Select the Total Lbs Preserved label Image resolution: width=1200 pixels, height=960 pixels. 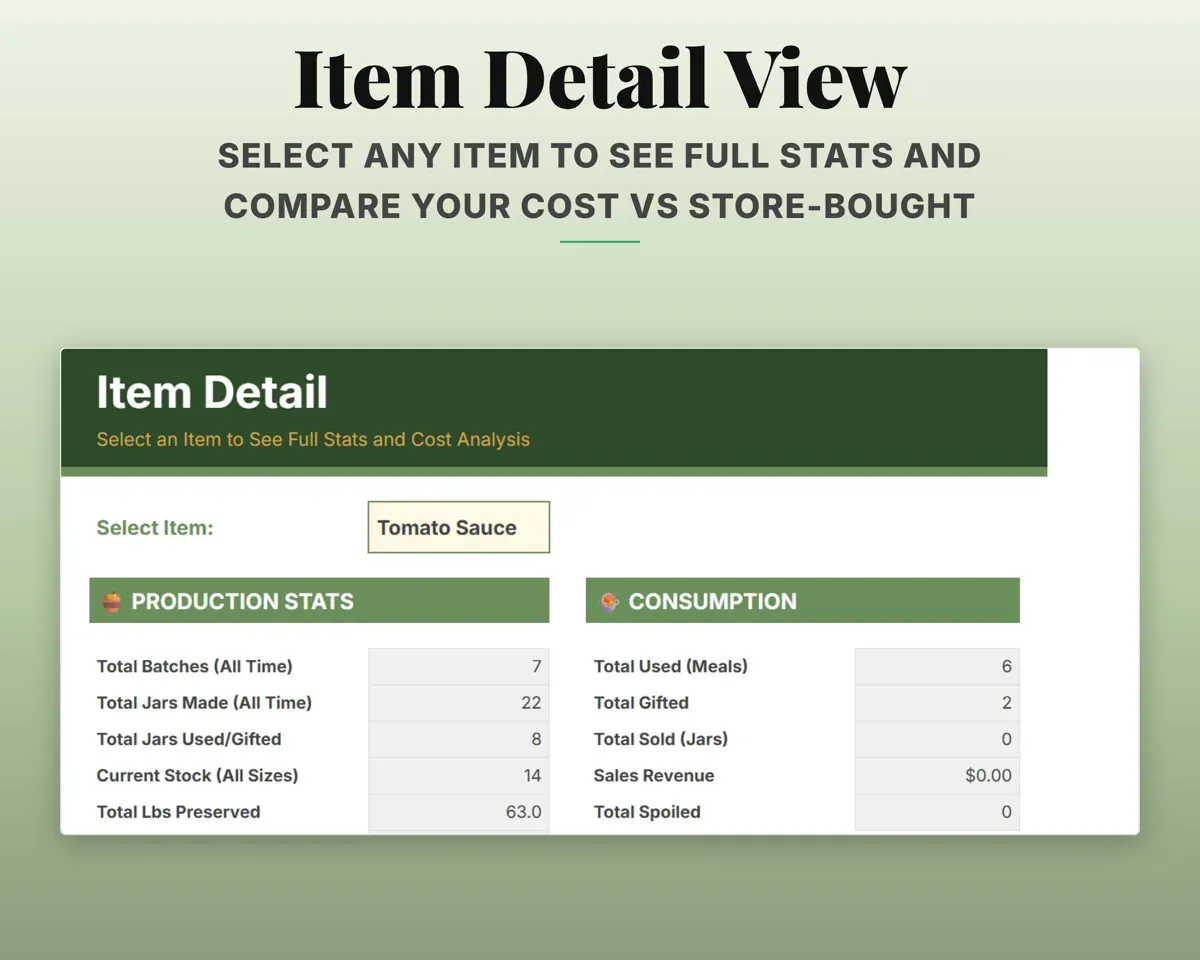click(x=178, y=812)
